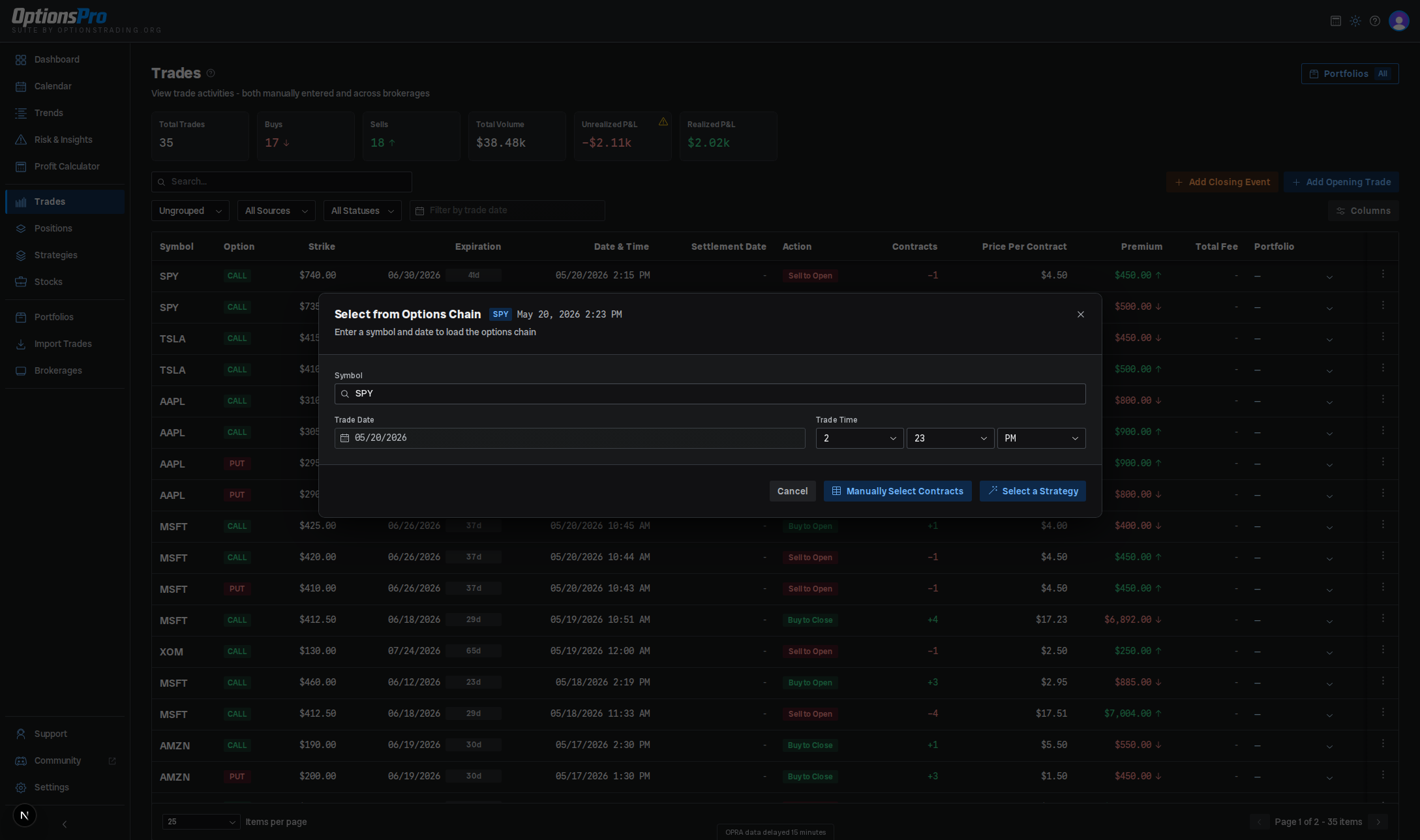The image size is (1420, 840).
Task: Open row menu for SPY $740.00 trade
Action: pyautogui.click(x=1383, y=275)
